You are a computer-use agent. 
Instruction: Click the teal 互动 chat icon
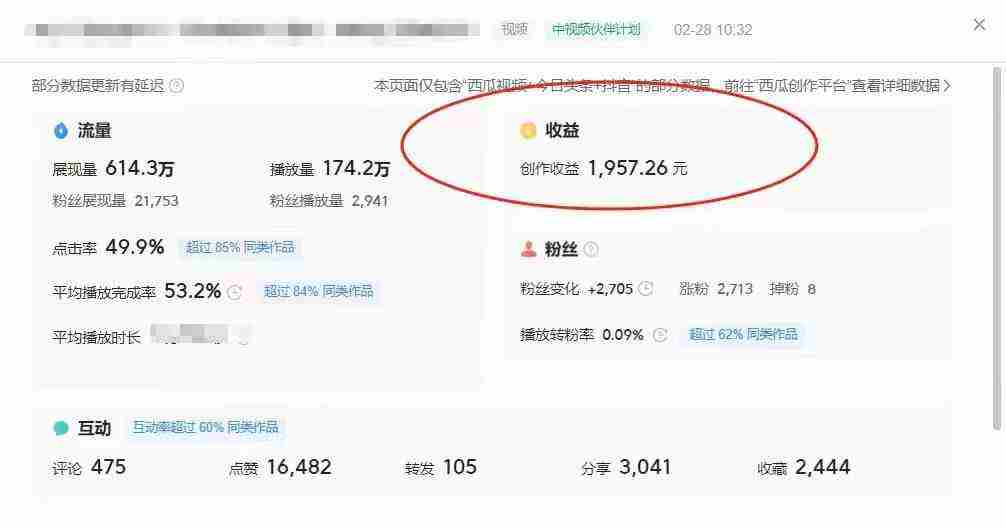point(61,428)
